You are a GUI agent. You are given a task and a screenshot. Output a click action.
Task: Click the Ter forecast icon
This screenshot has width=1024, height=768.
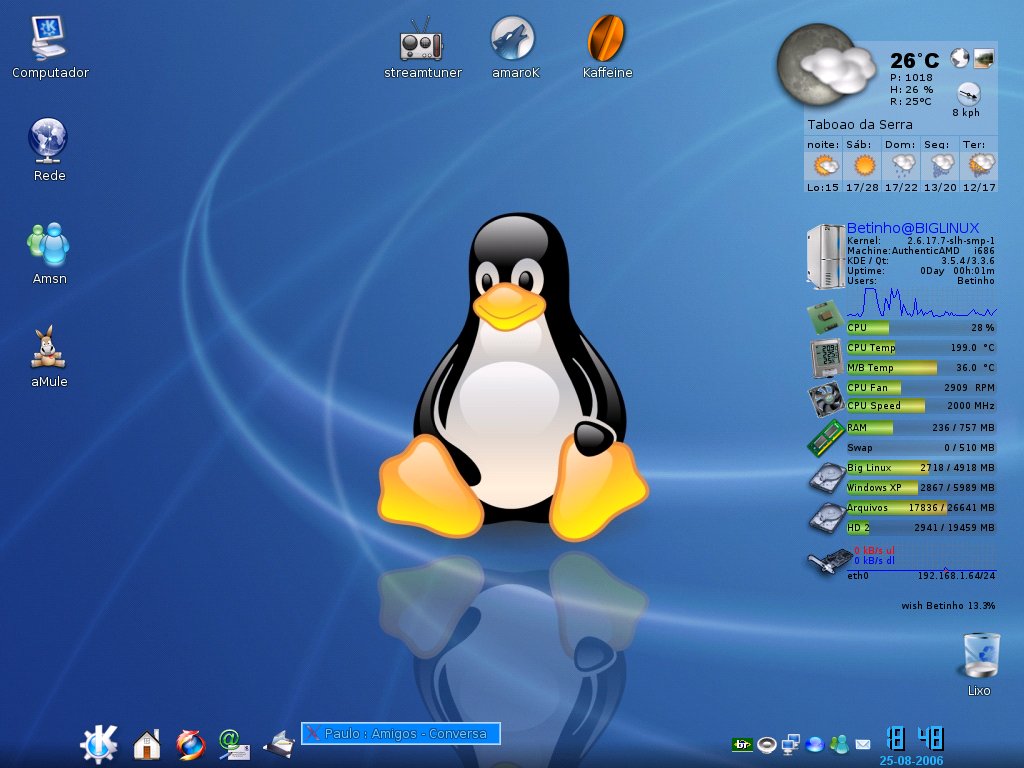click(x=981, y=165)
